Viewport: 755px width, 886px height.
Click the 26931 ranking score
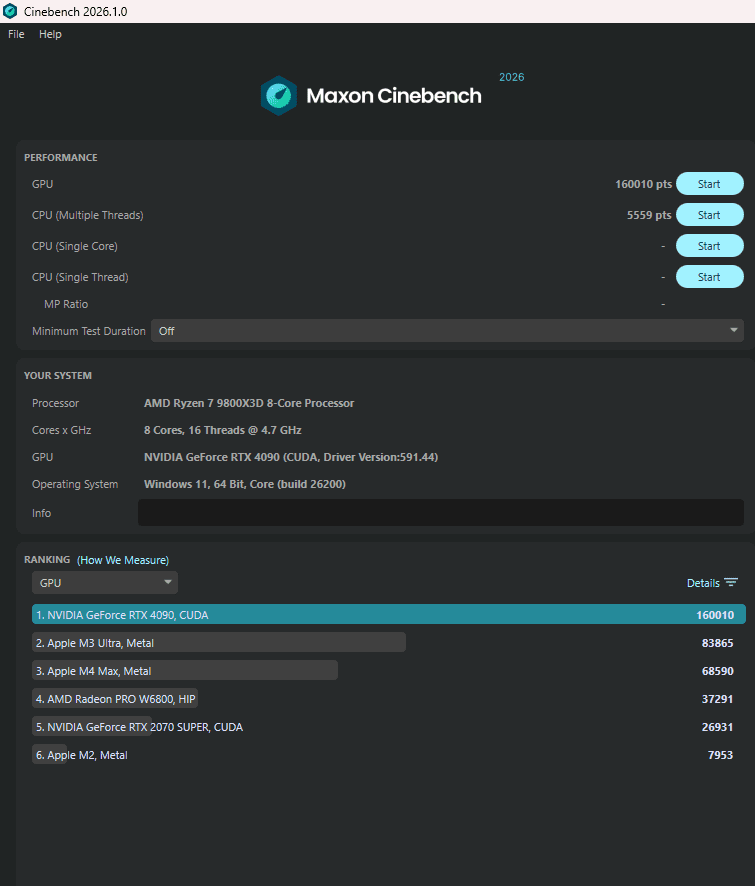pos(717,727)
